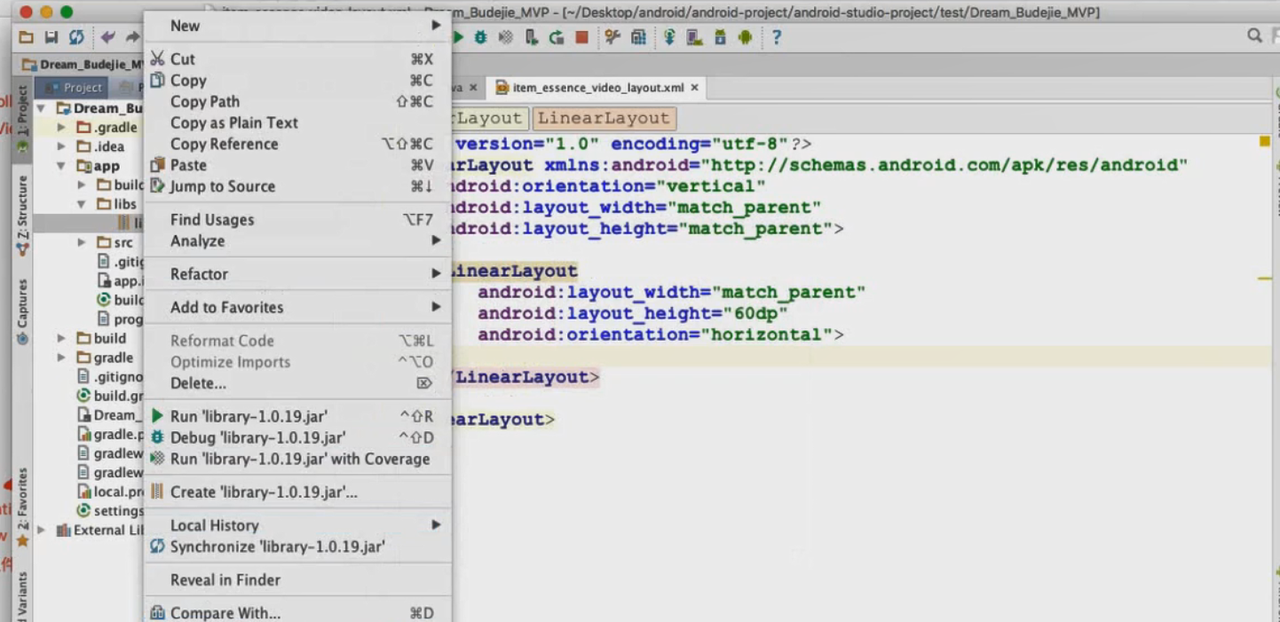
Task: Click the Synchronize icon in main toolbar
Action: point(77,37)
